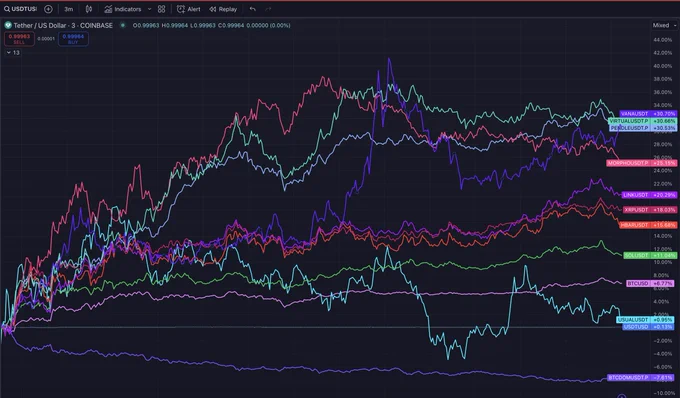The image size is (680, 398).
Task: Select the MORPHOUSDT.P price scale label
Action: coord(641,163)
